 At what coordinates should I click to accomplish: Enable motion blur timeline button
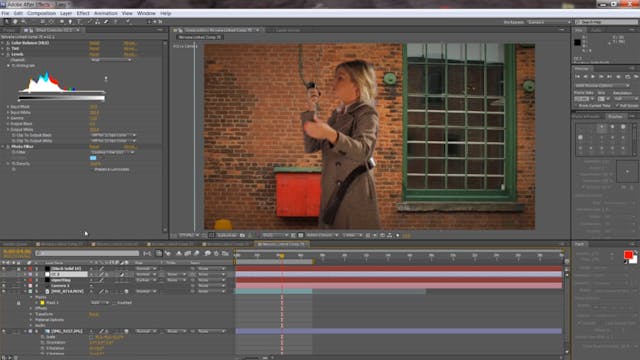click(x=196, y=253)
